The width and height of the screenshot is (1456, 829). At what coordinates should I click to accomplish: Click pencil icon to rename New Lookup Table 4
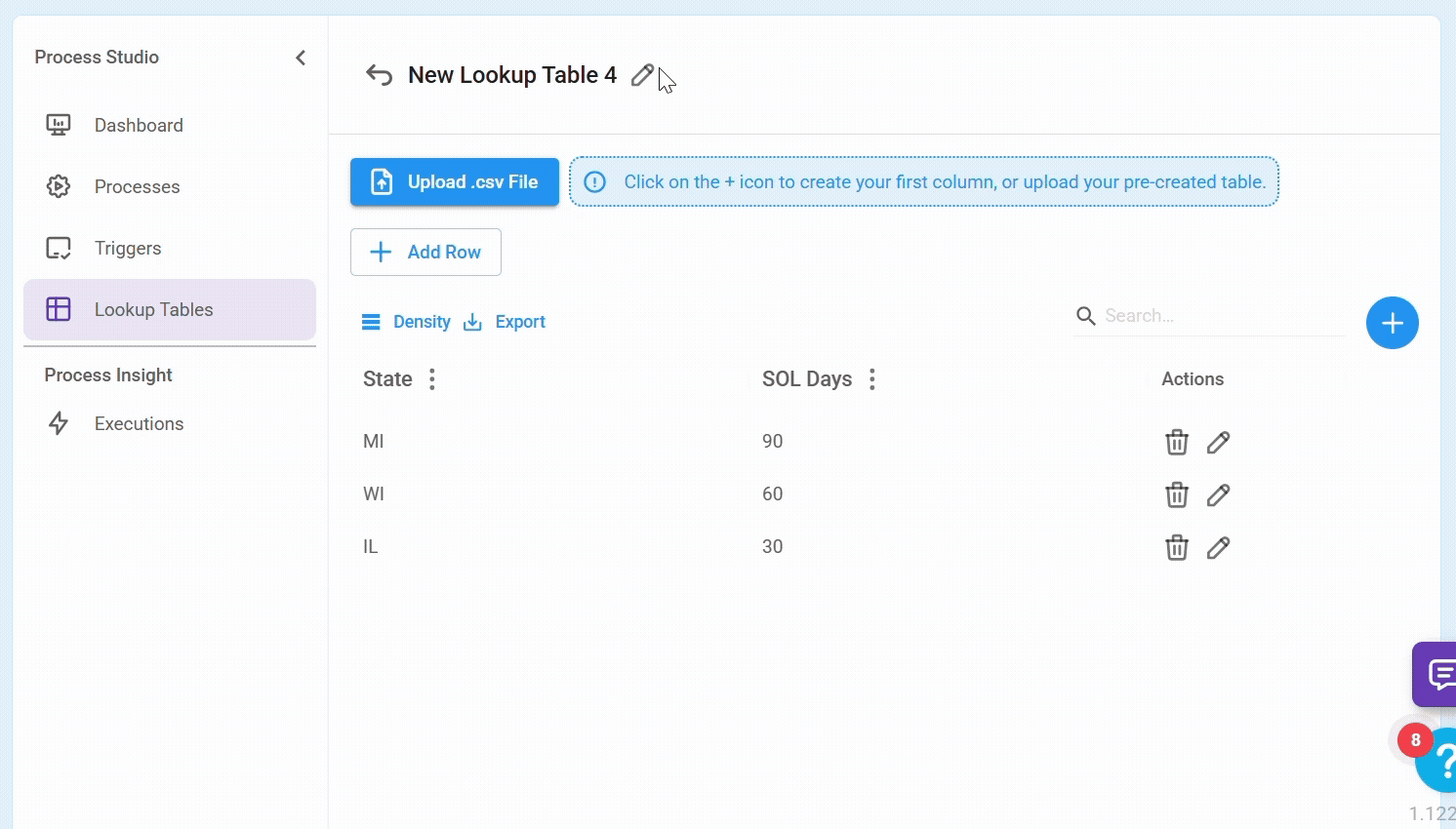point(641,75)
